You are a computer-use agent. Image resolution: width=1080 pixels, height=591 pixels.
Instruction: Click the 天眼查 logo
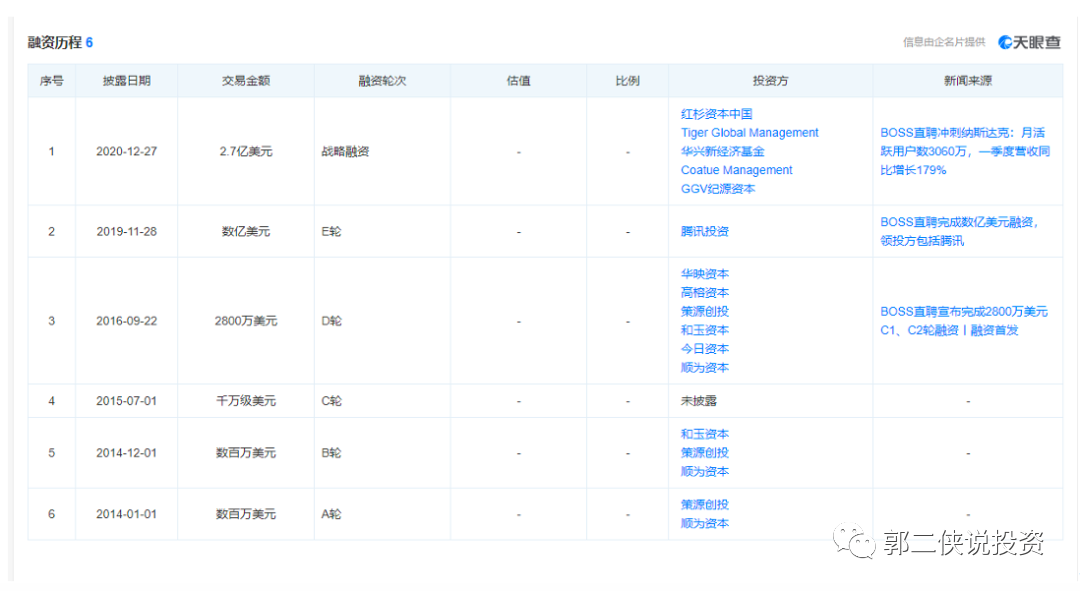[1029, 43]
